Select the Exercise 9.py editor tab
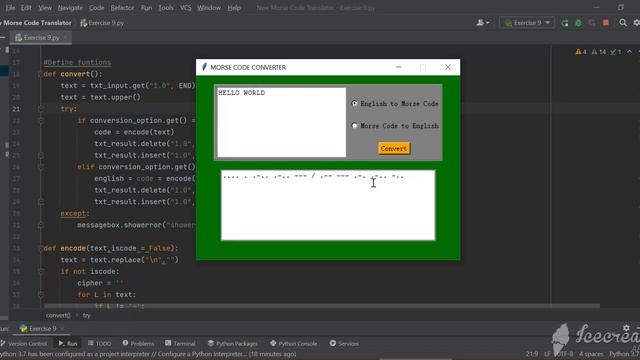The height and width of the screenshot is (360, 640). click(x=41, y=38)
